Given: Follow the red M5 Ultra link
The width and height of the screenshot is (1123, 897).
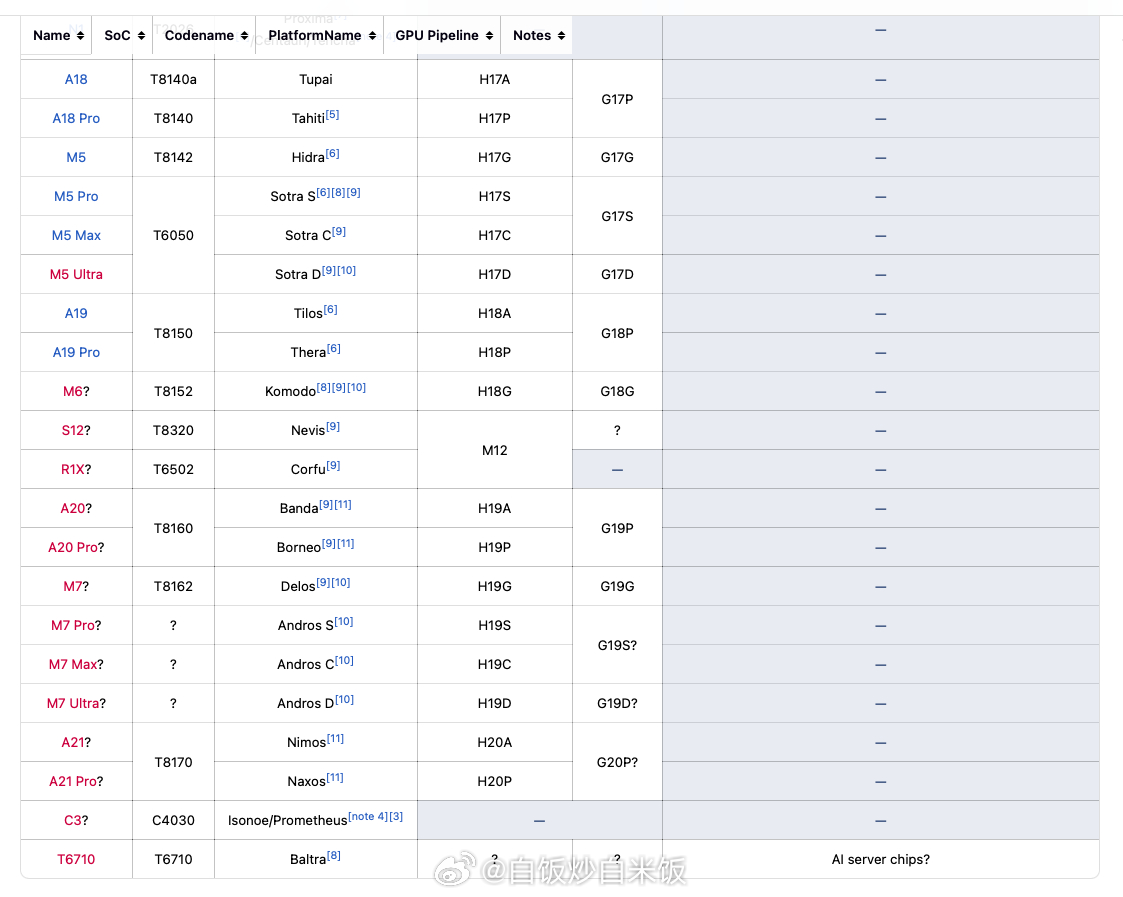Looking at the screenshot, I should click(76, 274).
